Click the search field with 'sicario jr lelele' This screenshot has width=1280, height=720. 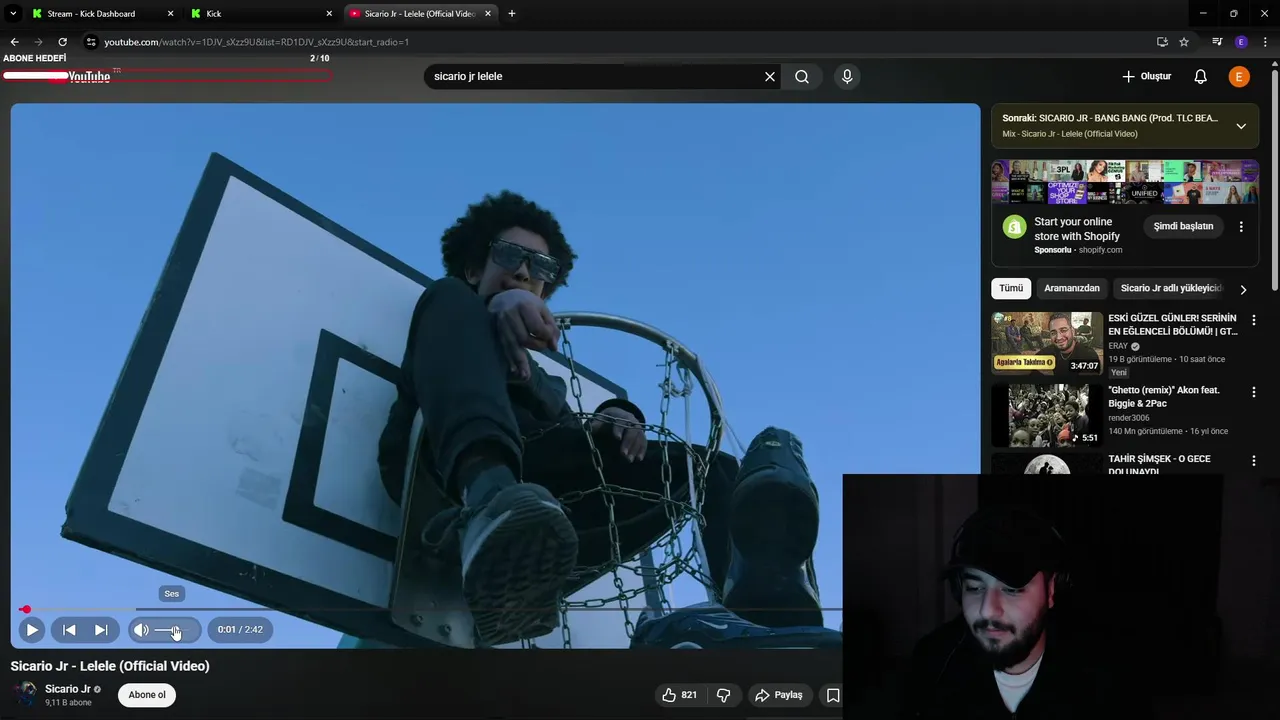coord(595,76)
